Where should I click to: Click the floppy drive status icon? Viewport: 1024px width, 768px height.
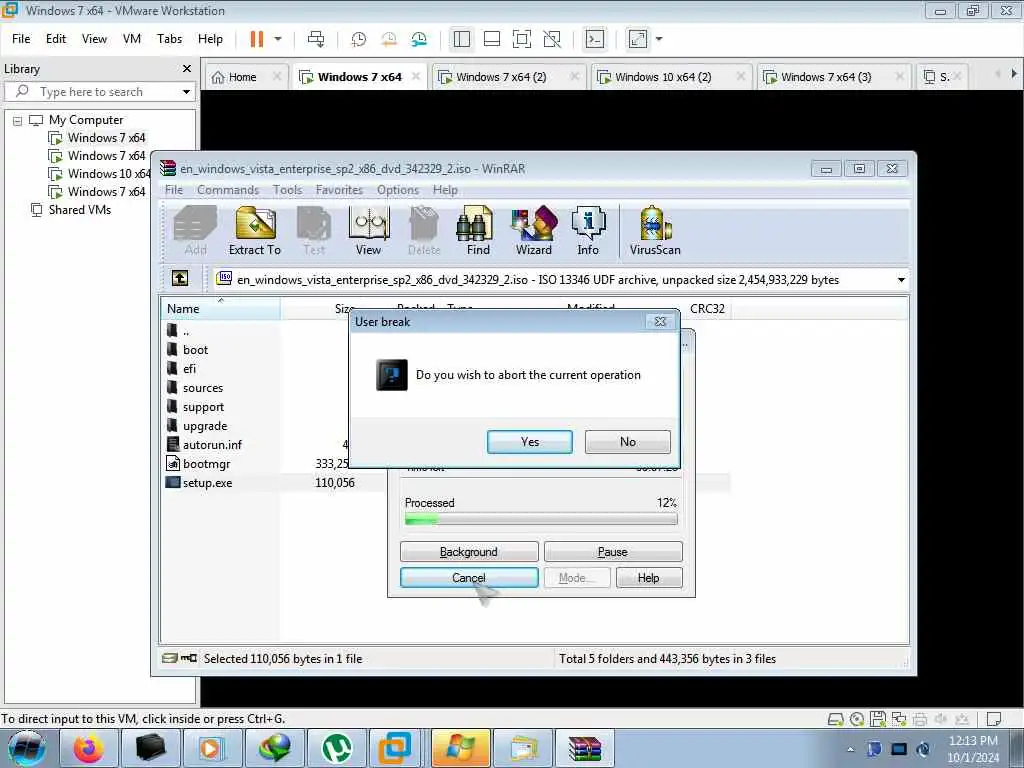pos(878,719)
